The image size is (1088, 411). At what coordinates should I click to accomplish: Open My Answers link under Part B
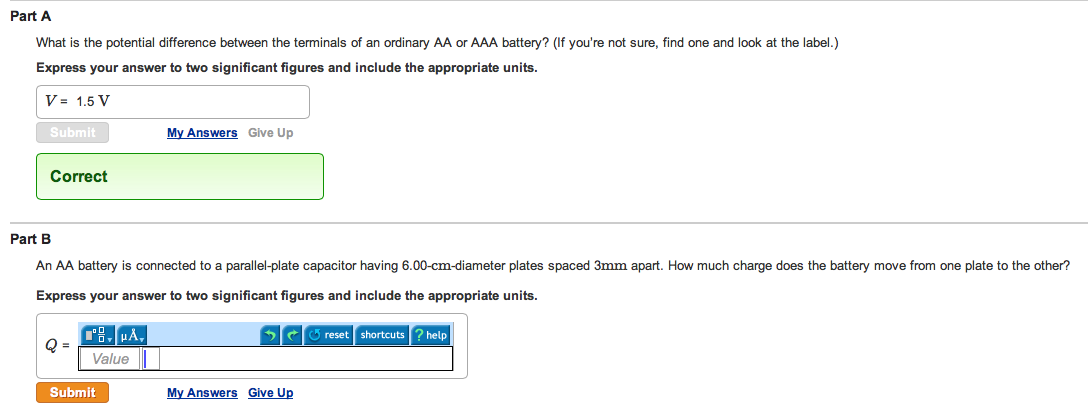click(x=202, y=393)
